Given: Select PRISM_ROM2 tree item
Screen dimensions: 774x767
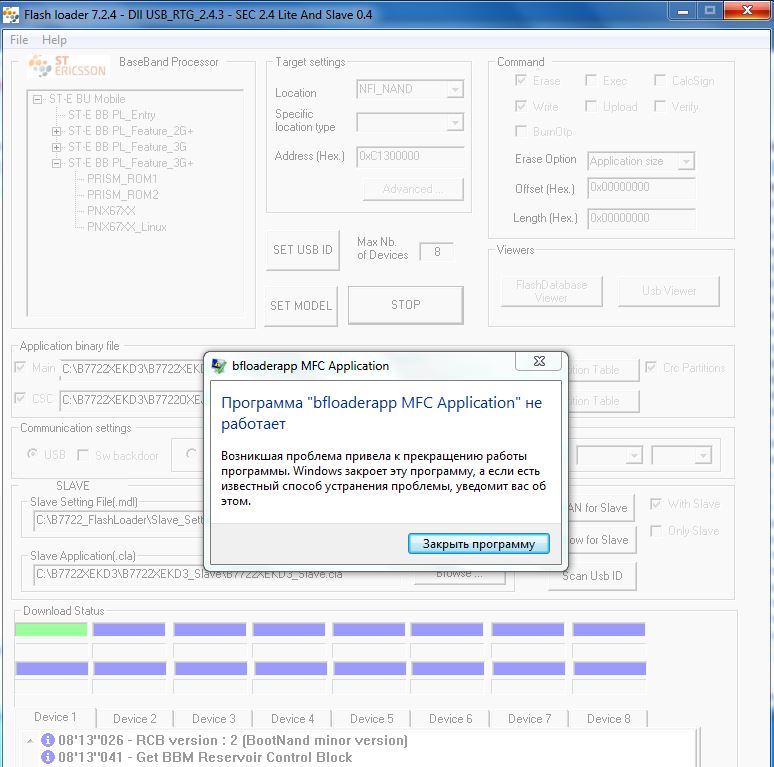Looking at the screenshot, I should coord(122,195).
